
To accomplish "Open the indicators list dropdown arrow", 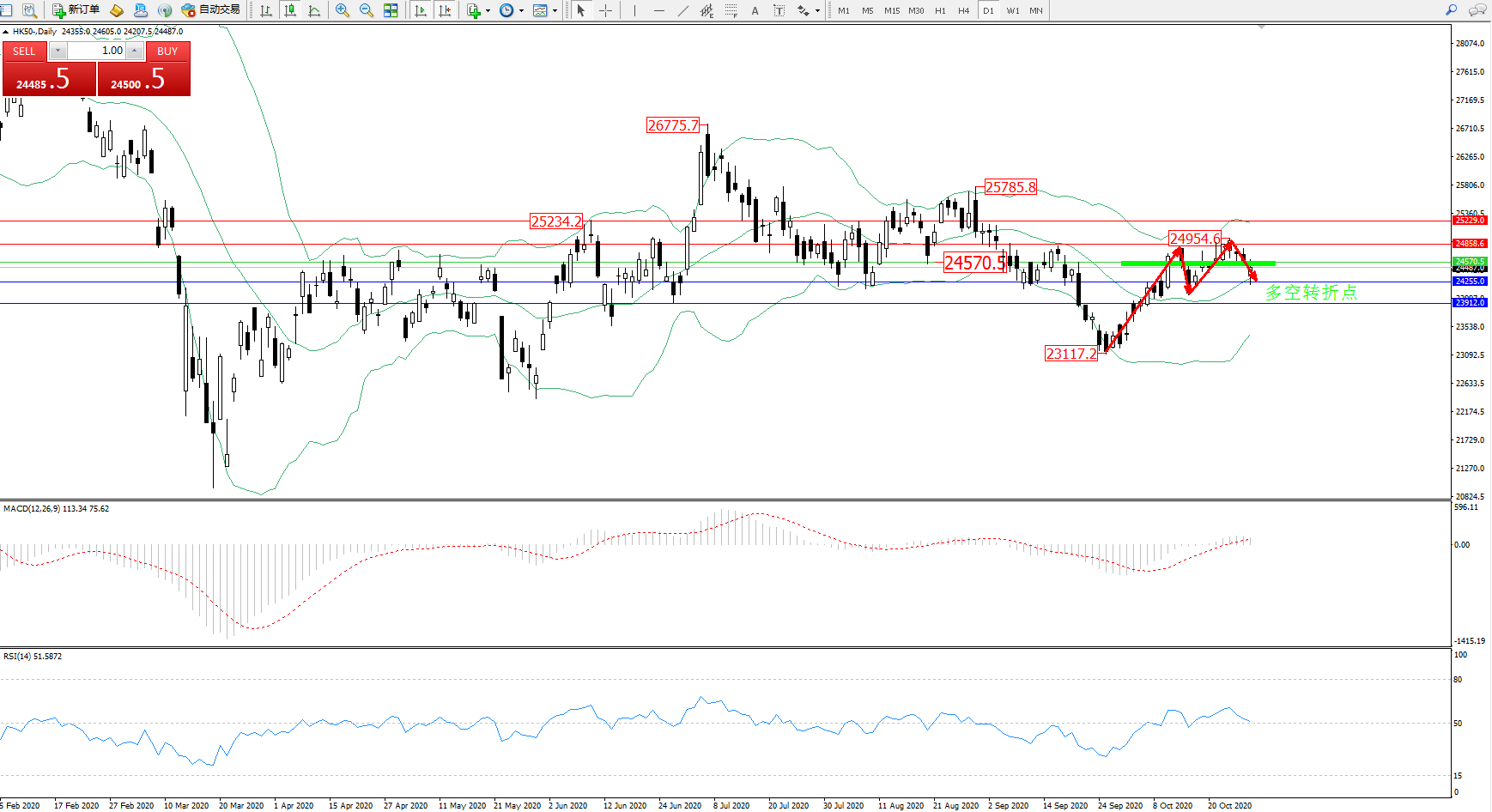I will (488, 11).
